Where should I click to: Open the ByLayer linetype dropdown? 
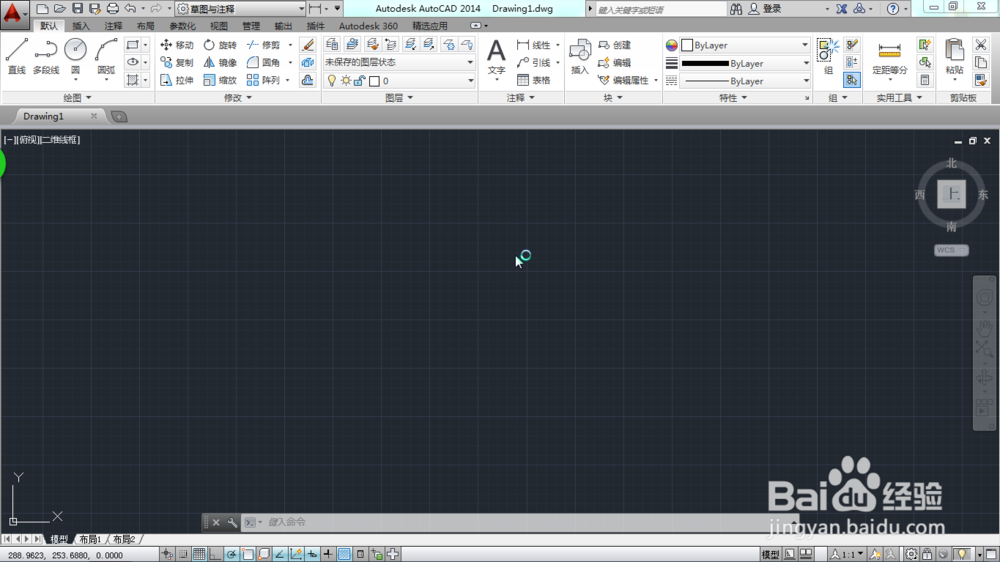click(745, 81)
